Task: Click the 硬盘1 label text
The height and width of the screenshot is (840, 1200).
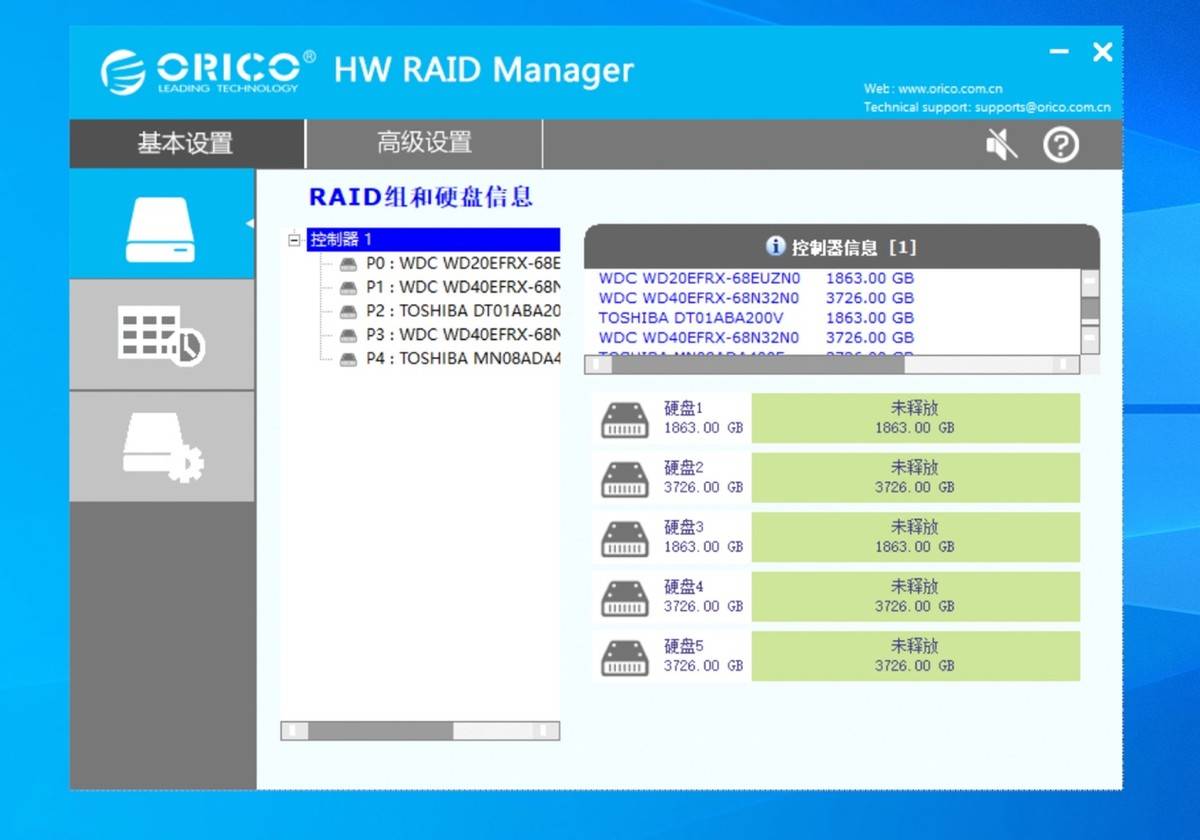Action: pos(684,408)
